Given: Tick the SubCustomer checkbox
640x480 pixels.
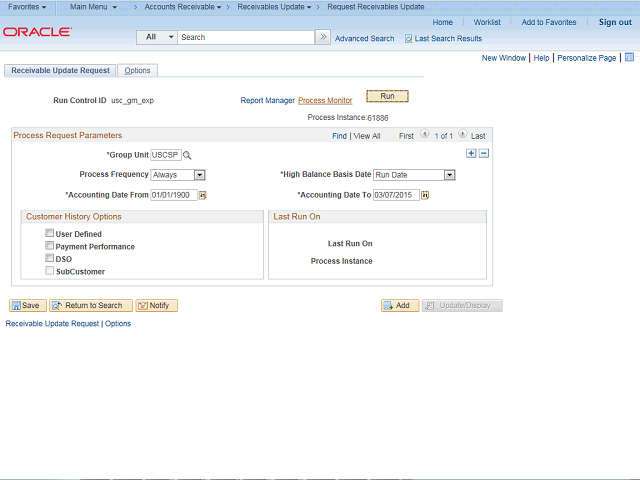Looking at the screenshot, I should pyautogui.click(x=49, y=271).
